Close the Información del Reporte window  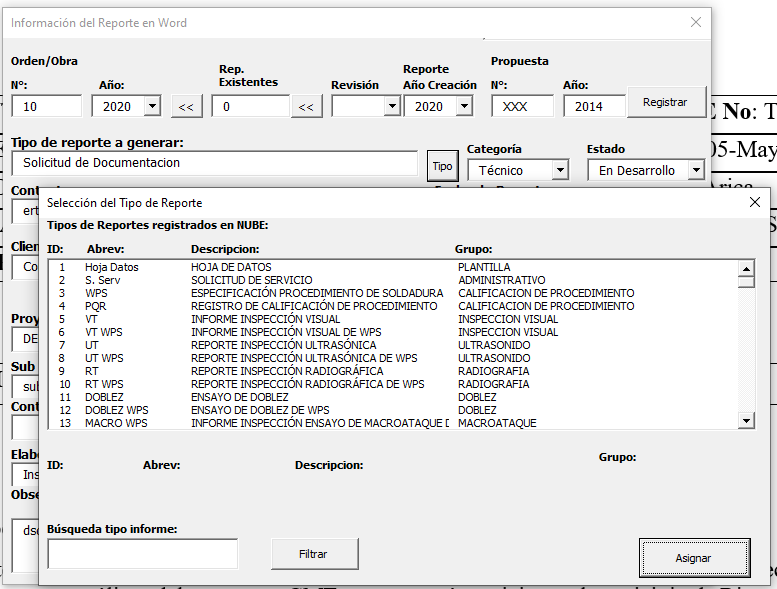click(696, 22)
